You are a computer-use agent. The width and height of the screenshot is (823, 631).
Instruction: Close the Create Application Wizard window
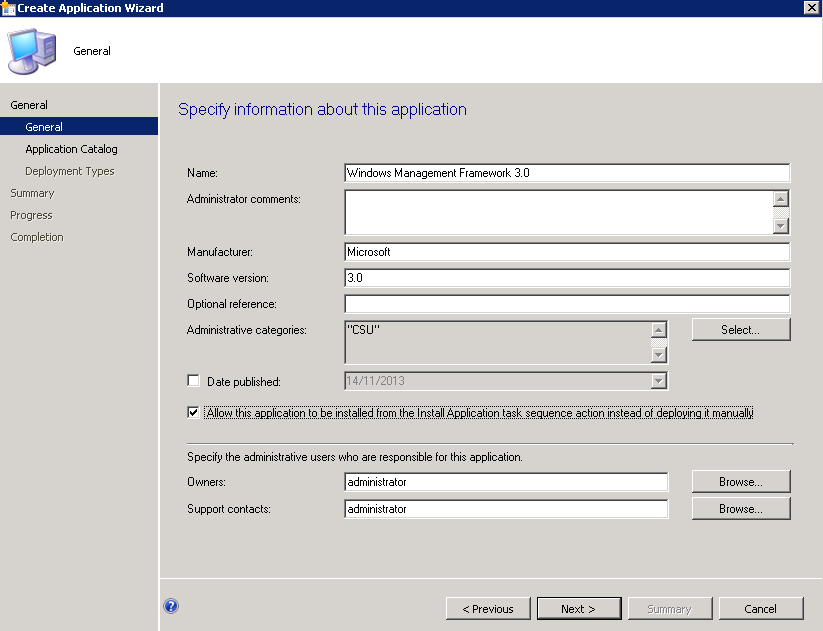click(x=812, y=7)
